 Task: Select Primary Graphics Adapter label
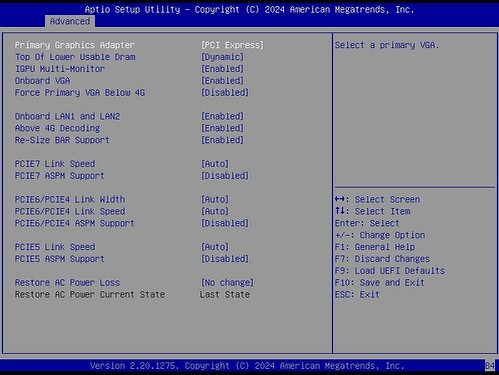[x=75, y=45]
